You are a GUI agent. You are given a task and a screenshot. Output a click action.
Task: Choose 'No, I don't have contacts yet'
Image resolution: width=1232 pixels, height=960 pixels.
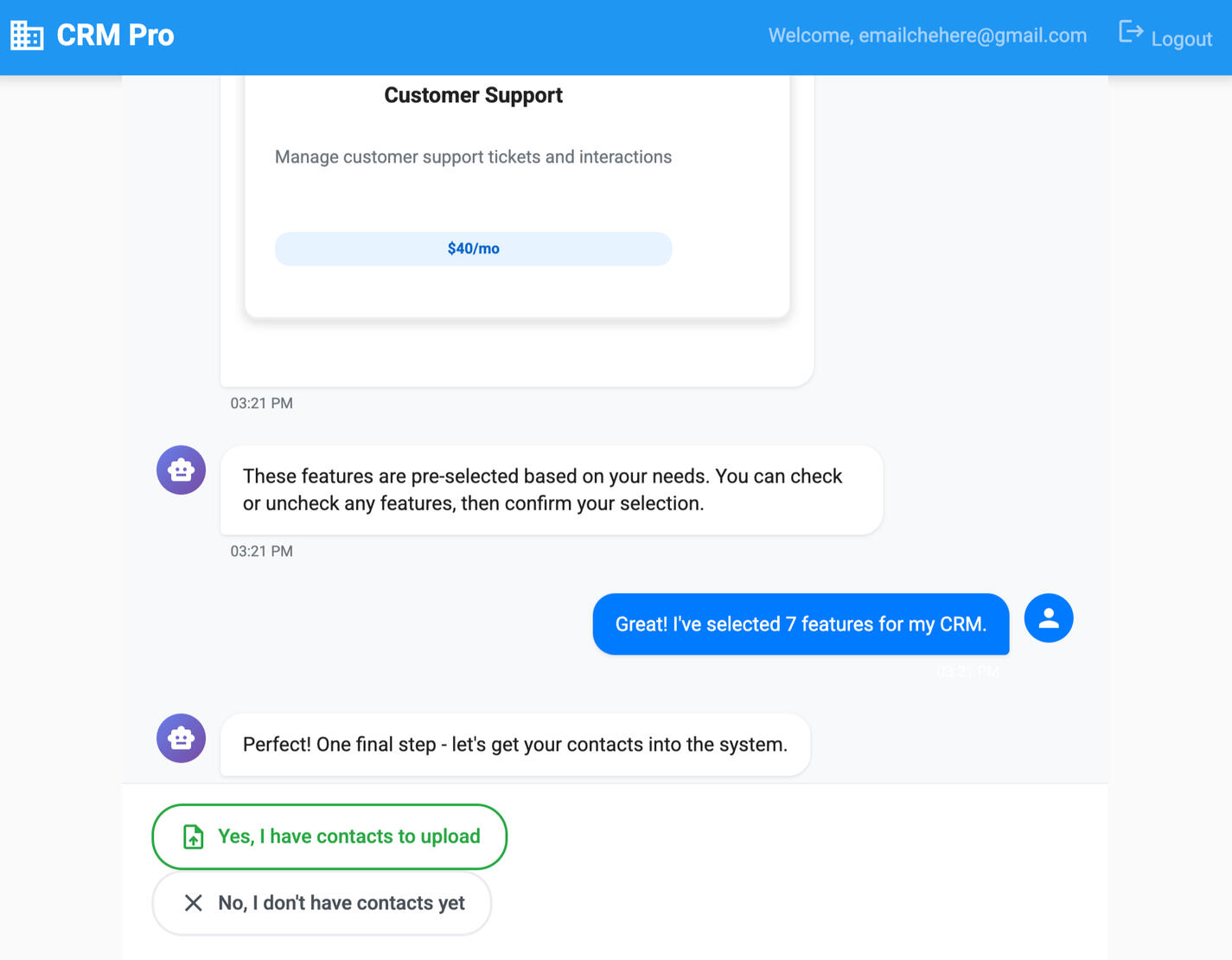(x=322, y=902)
